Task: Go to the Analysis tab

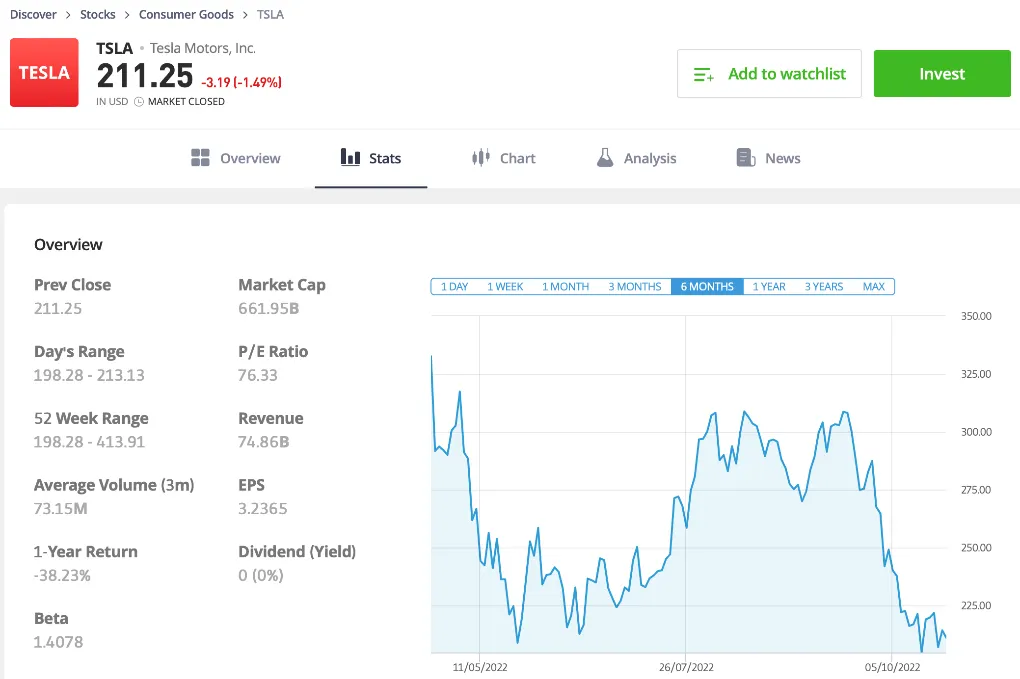Action: pyautogui.click(x=636, y=158)
